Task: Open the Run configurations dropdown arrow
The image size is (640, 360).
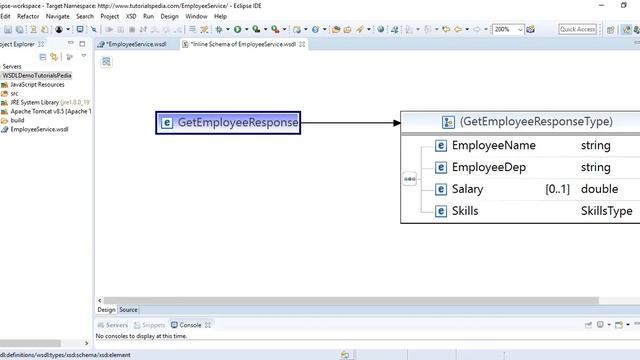Action: coord(246,29)
